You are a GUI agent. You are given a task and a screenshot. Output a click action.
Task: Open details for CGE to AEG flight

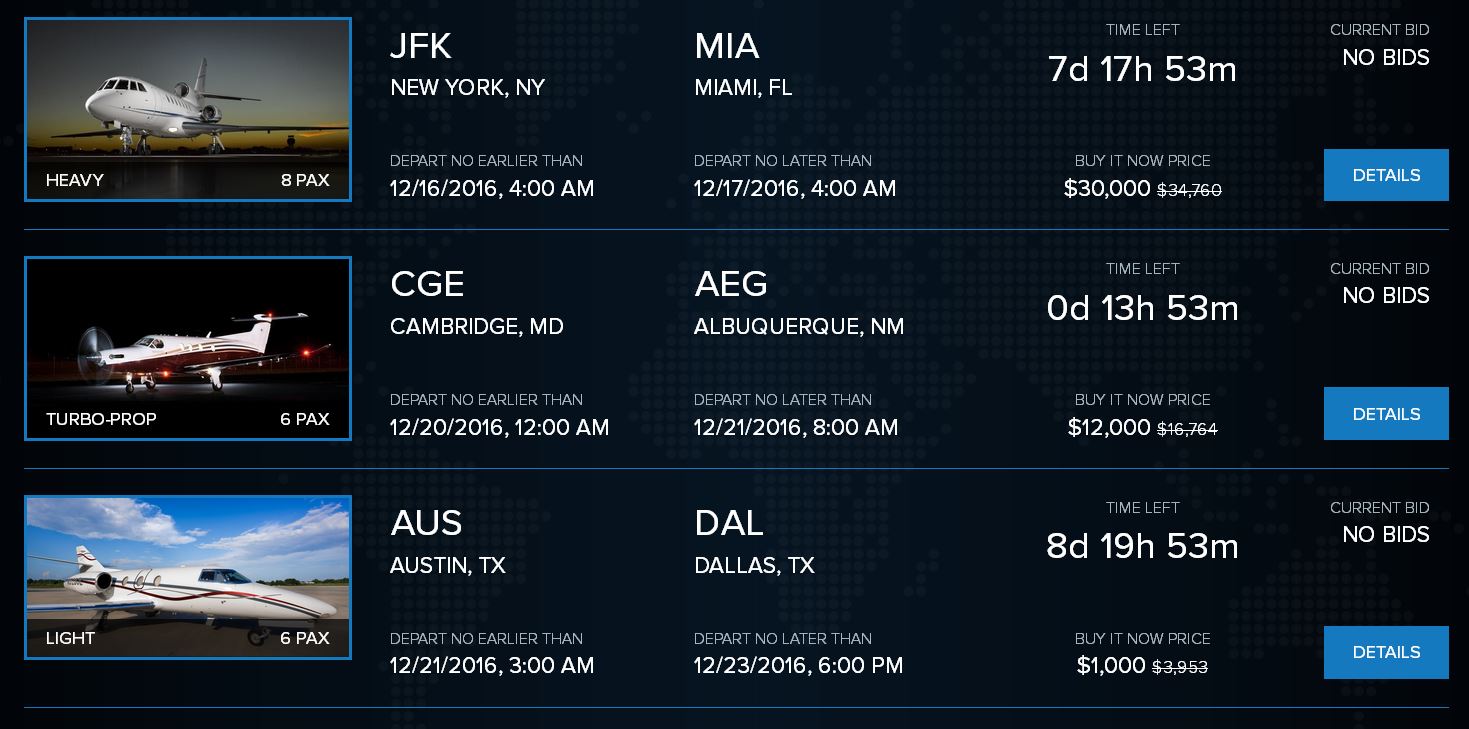[1386, 414]
